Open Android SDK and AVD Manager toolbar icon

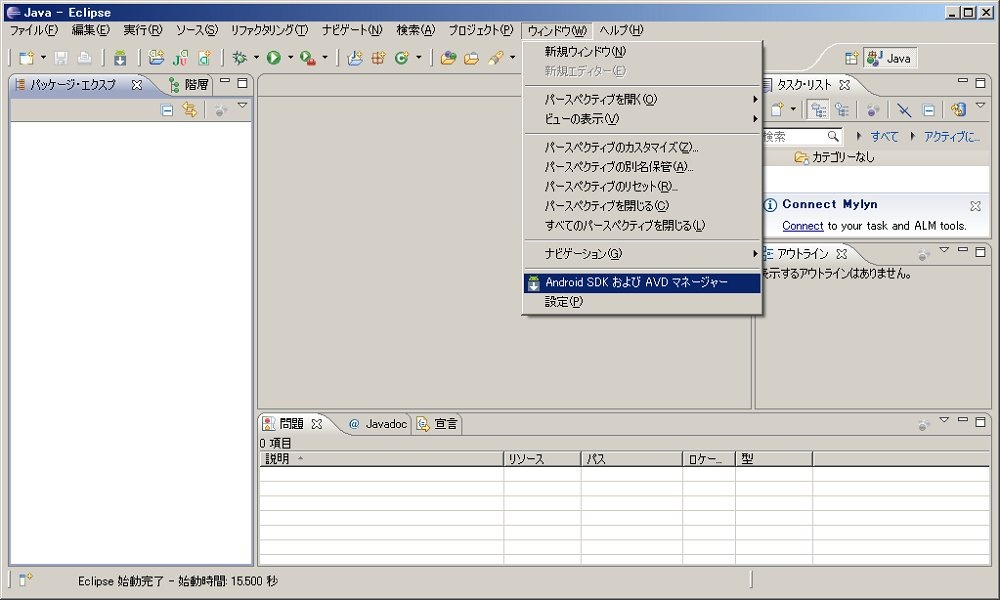point(120,58)
